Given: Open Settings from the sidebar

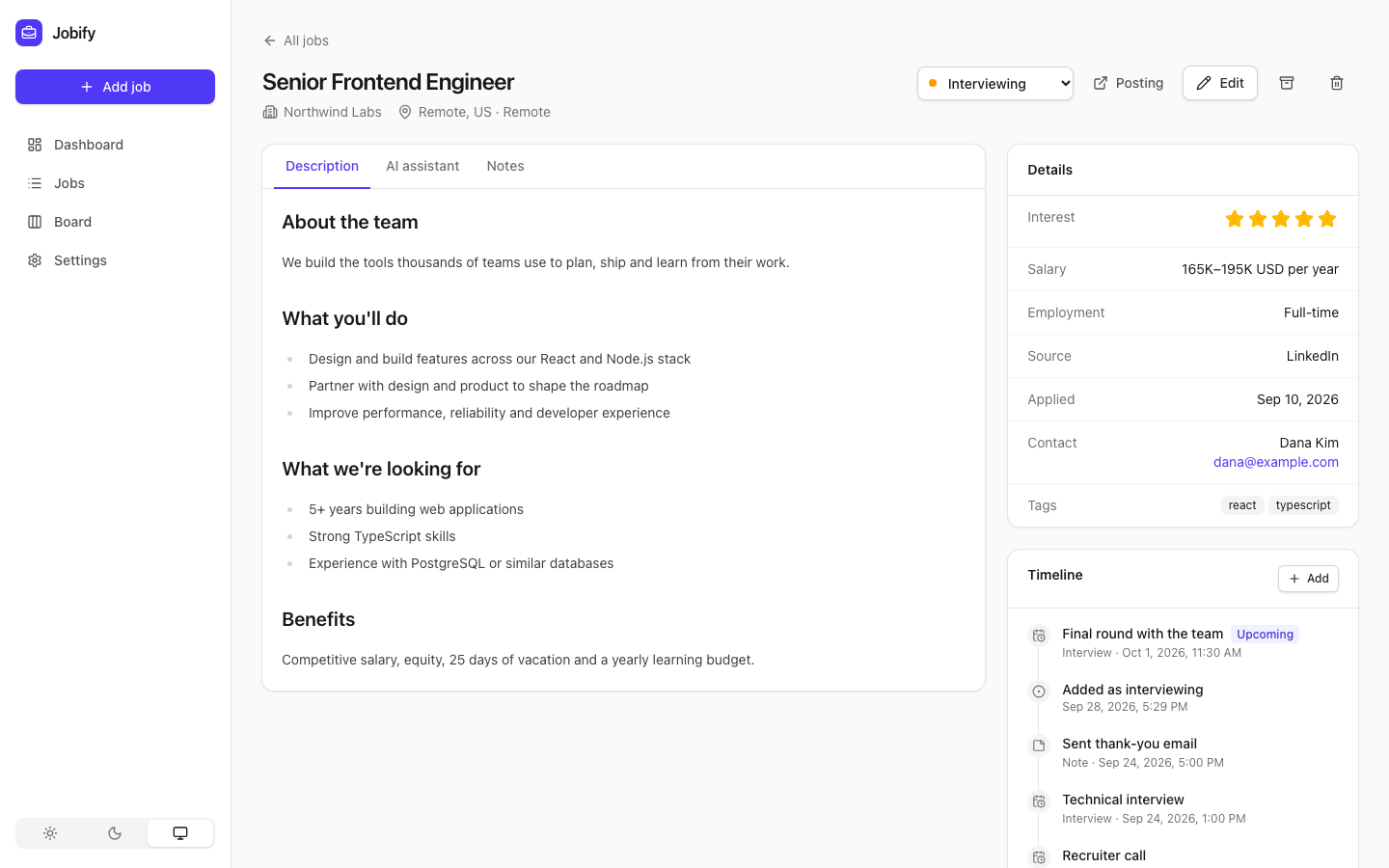Looking at the screenshot, I should point(115,260).
